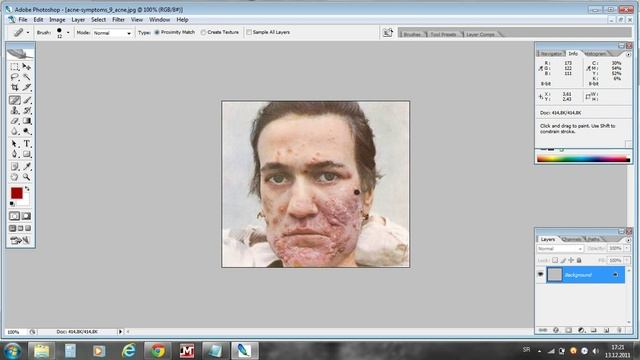Open the layer style effects button
Screen dimensions: 640x360
[x=556, y=330]
